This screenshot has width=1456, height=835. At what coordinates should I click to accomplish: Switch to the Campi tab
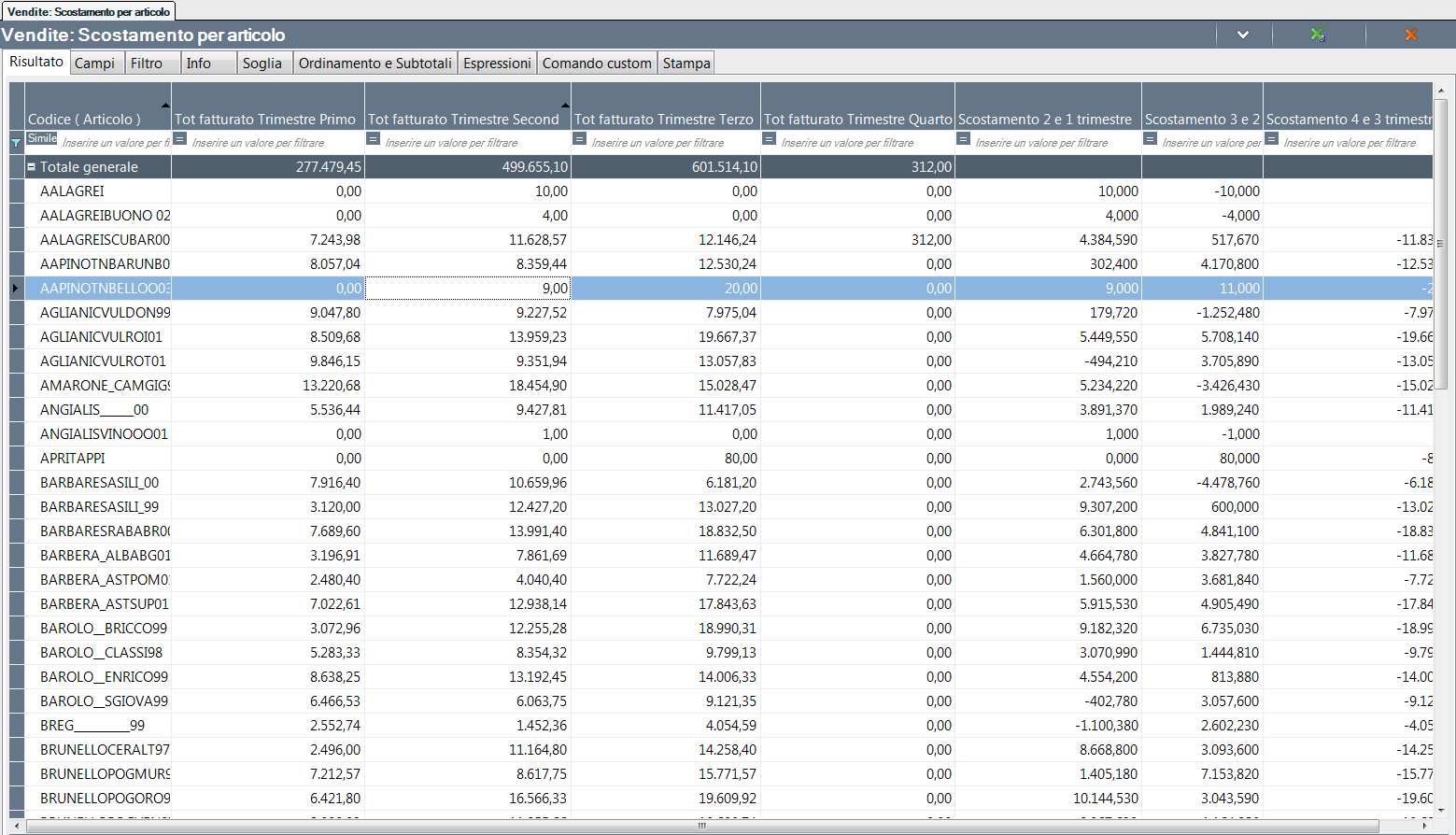(95, 64)
